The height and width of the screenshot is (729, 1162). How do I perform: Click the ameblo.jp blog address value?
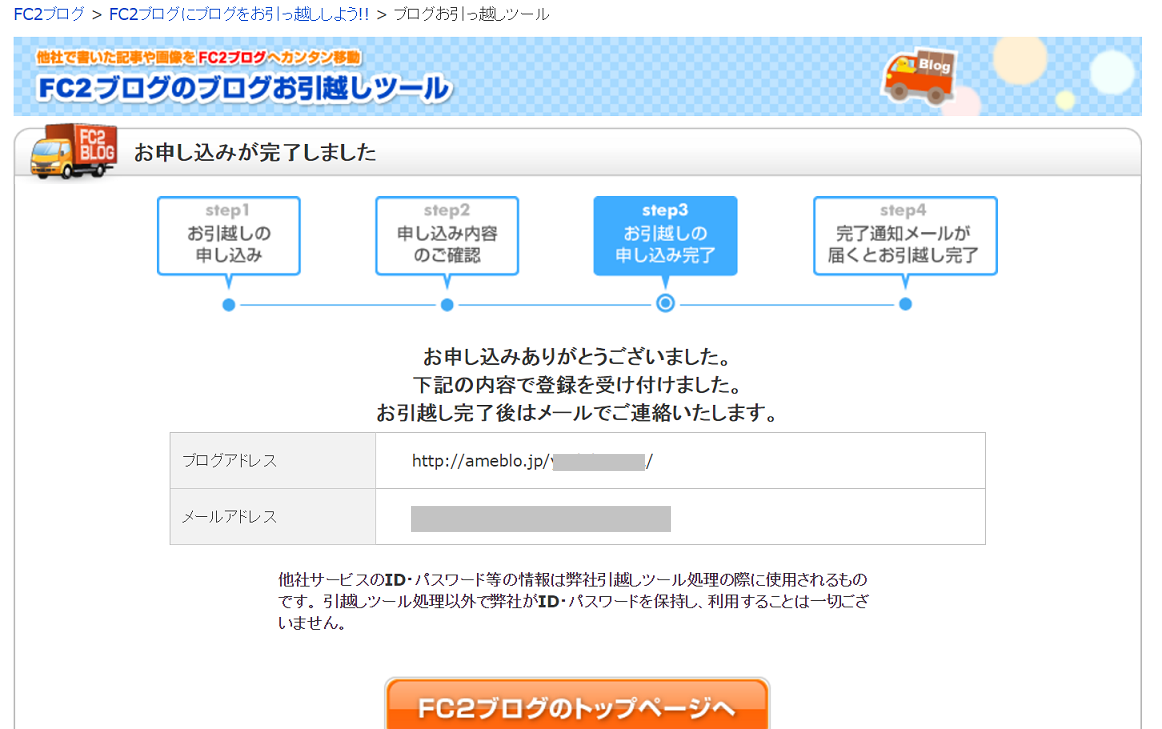click(532, 461)
